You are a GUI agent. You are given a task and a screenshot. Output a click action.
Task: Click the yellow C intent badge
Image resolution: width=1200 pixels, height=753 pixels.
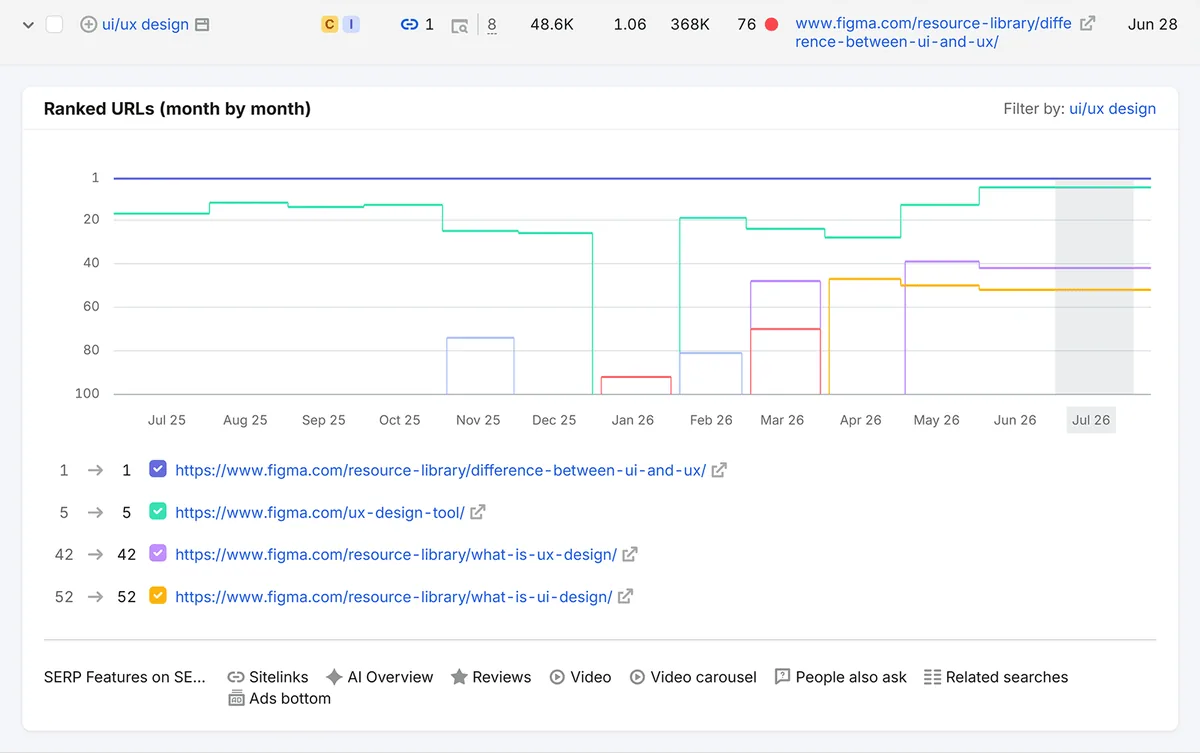coord(329,24)
